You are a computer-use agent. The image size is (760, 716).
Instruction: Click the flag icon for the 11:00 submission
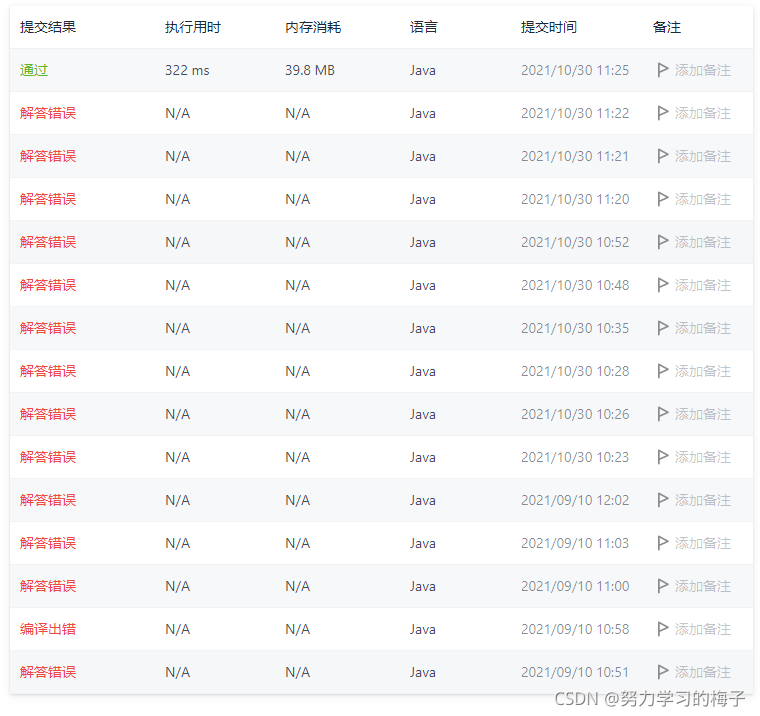tap(663, 586)
